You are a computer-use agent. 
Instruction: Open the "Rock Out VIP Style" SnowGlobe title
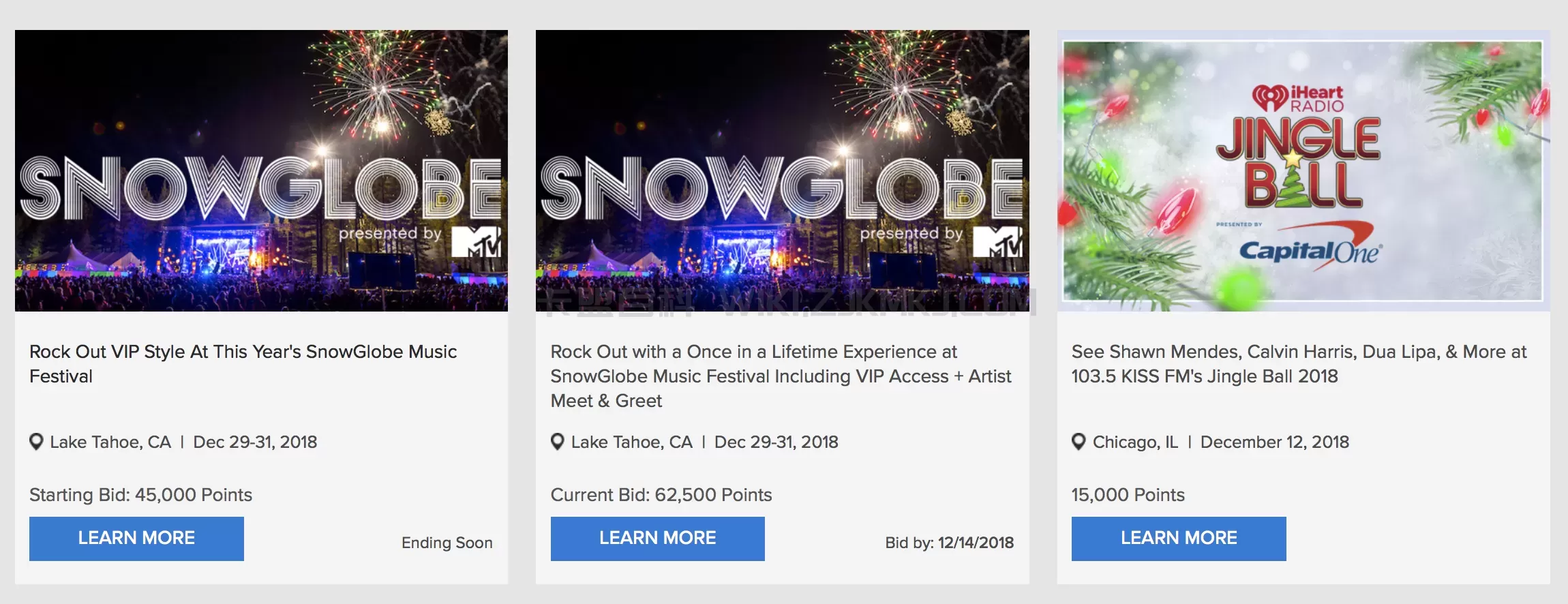[x=243, y=363]
